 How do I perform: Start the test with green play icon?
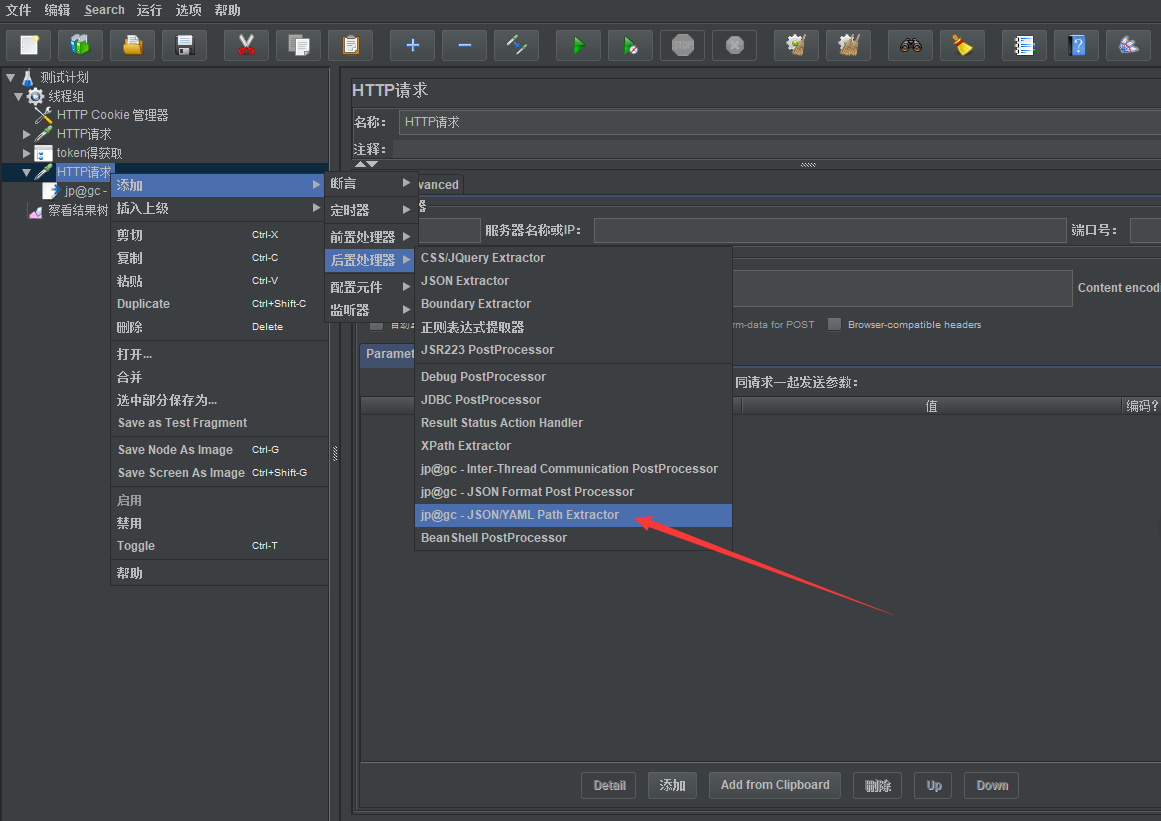tap(578, 45)
